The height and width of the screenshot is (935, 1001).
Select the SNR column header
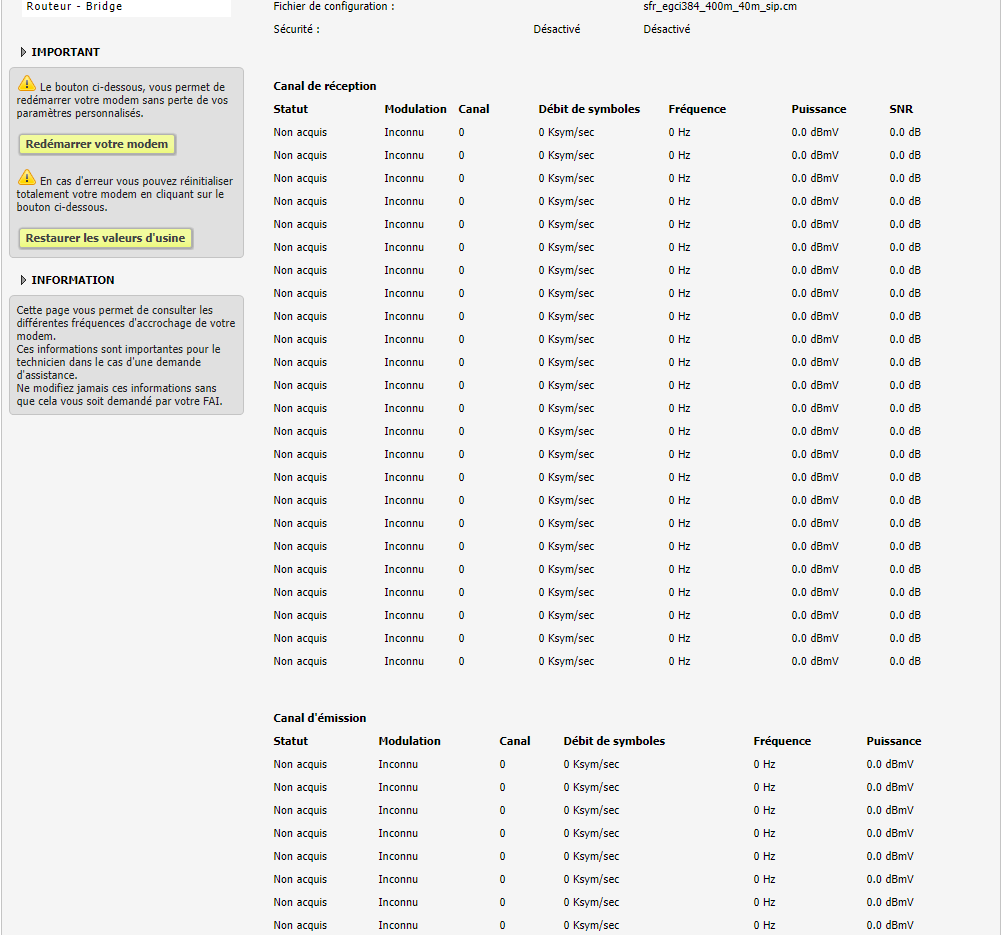901,109
